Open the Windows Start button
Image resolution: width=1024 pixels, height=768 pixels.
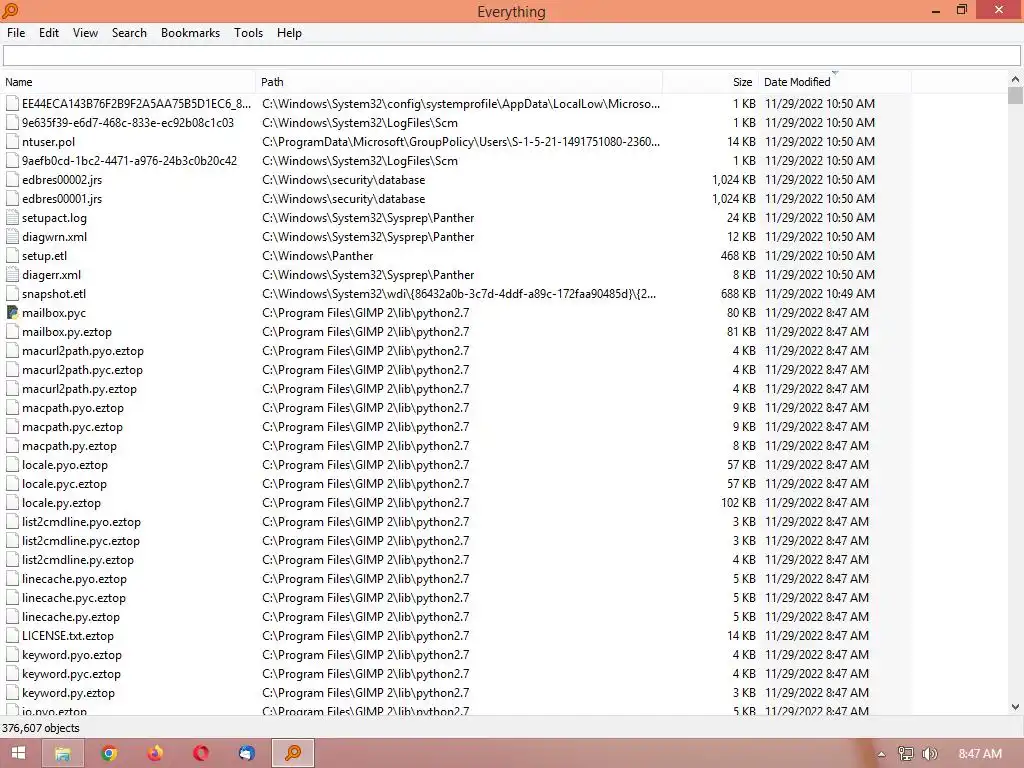point(18,753)
